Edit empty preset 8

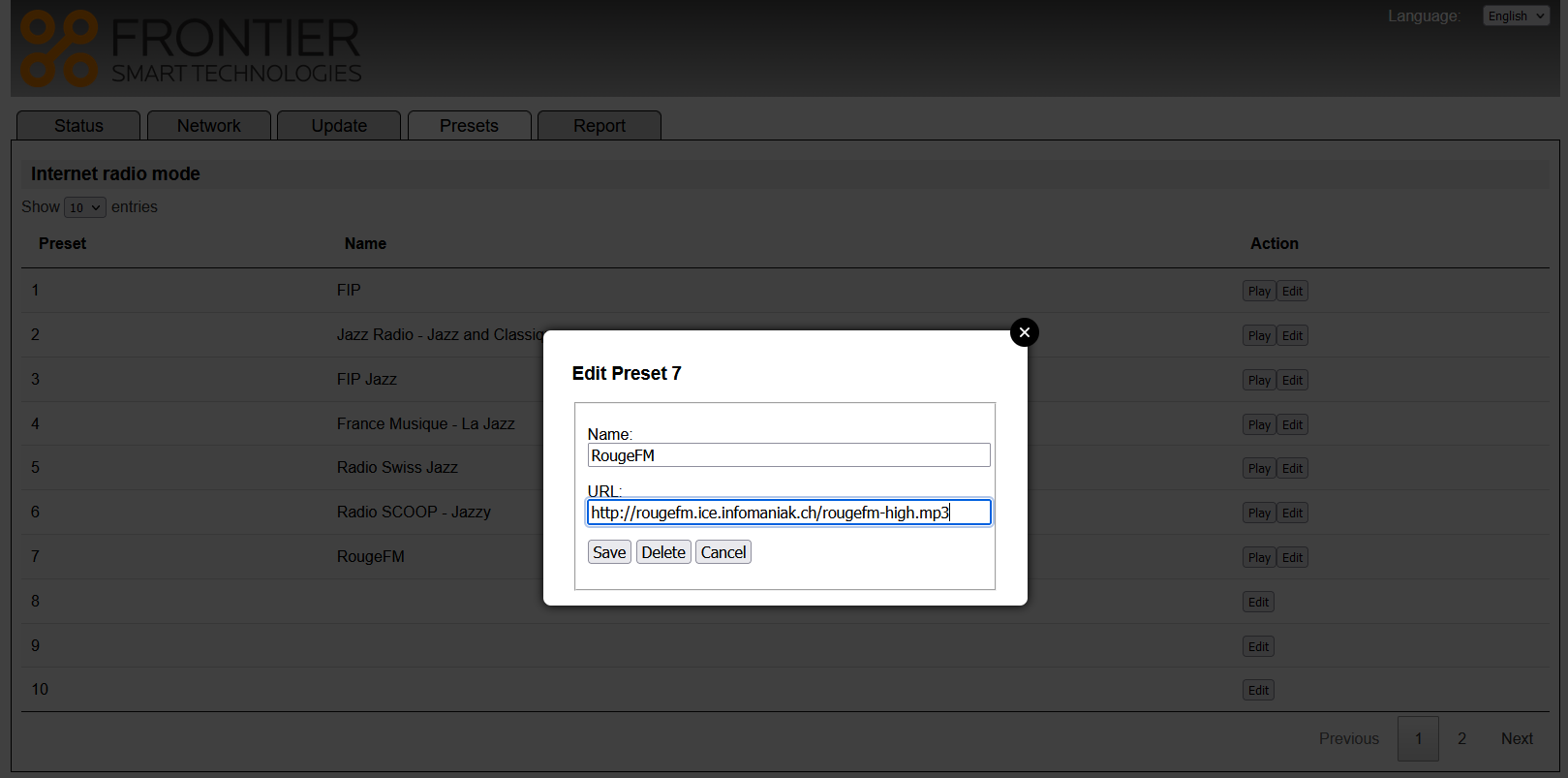coord(1258,603)
